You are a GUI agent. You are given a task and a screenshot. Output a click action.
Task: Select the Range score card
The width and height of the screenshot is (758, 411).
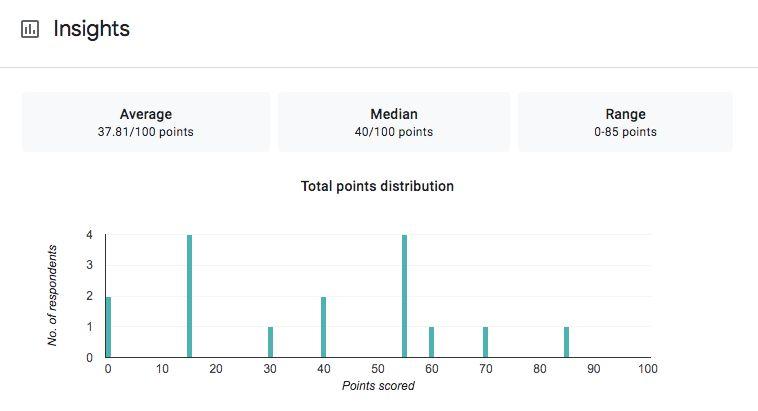625,122
